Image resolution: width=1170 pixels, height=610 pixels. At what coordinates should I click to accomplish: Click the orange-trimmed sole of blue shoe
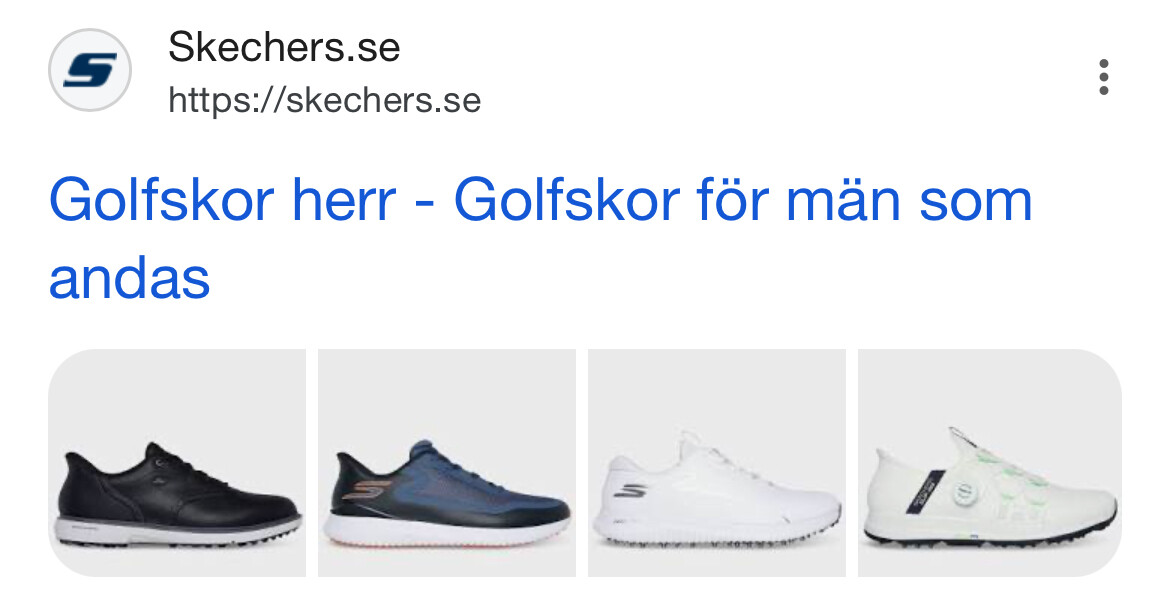click(445, 534)
